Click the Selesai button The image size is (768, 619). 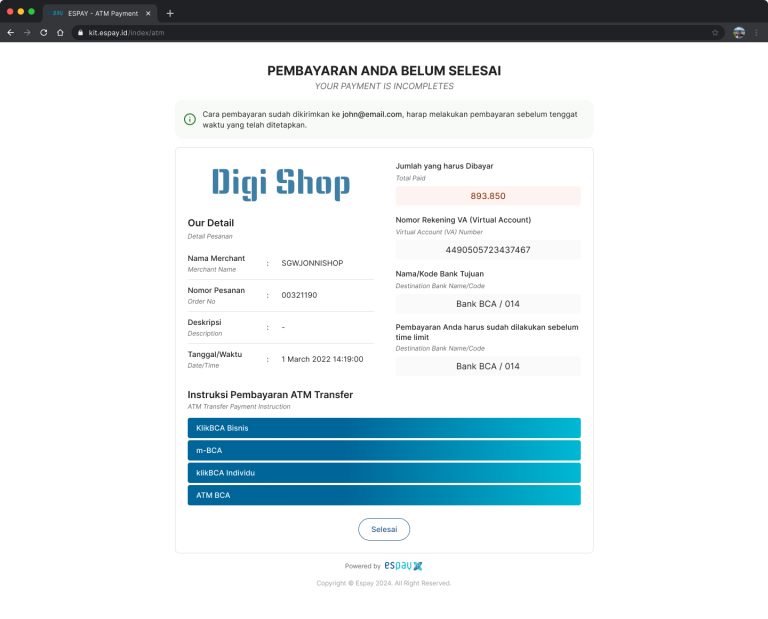click(x=384, y=529)
